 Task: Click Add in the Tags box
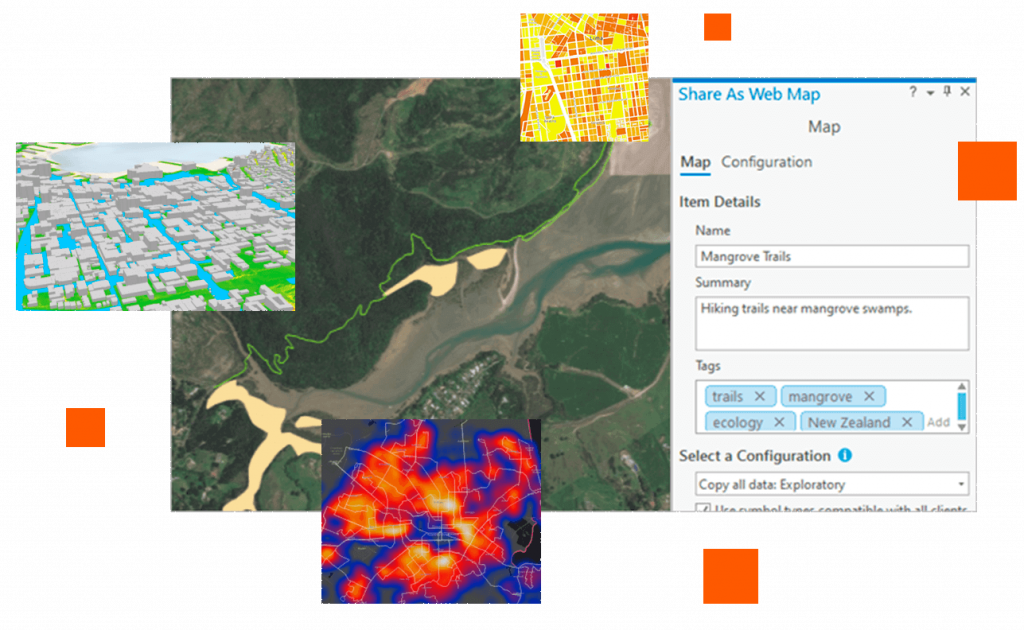pyautogui.click(x=938, y=423)
